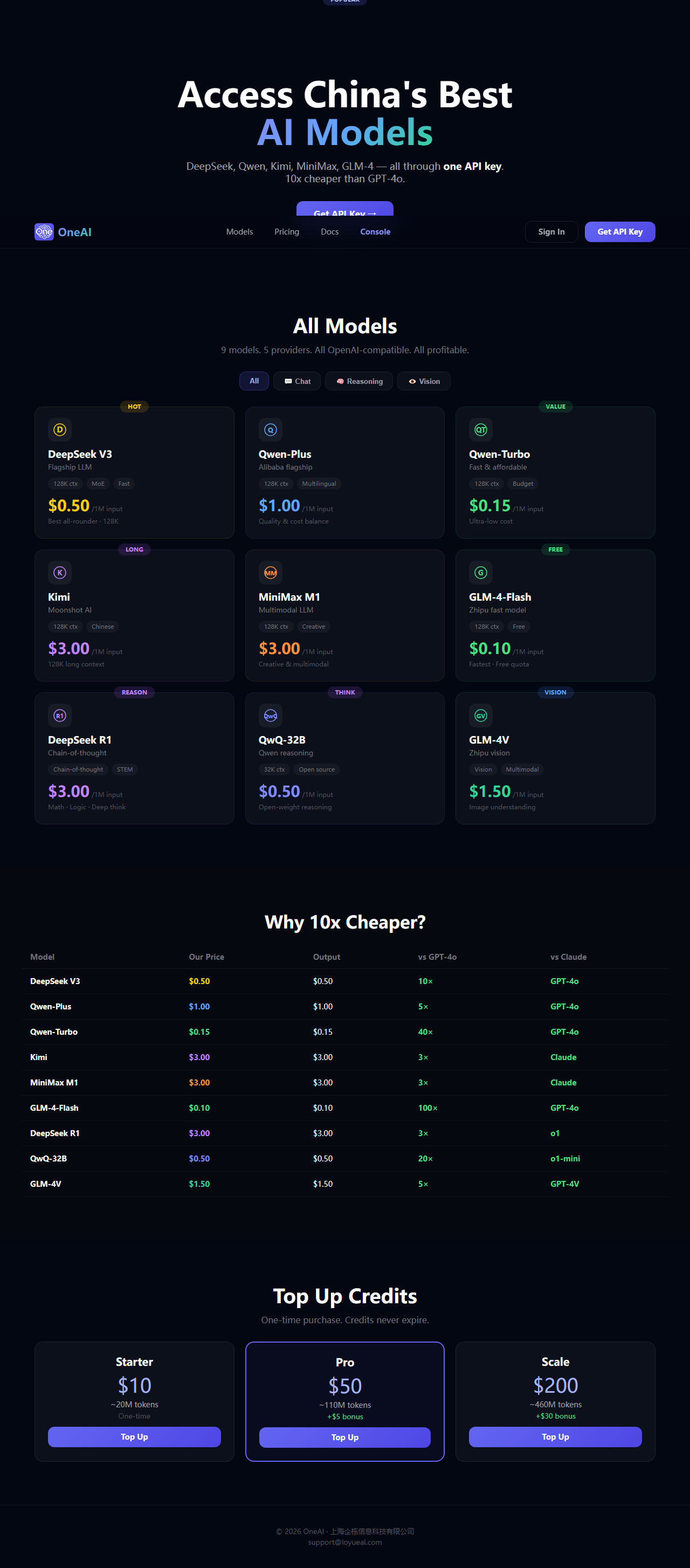The width and height of the screenshot is (690, 1568).
Task: Click the OneAI brand name
Action: 75,232
